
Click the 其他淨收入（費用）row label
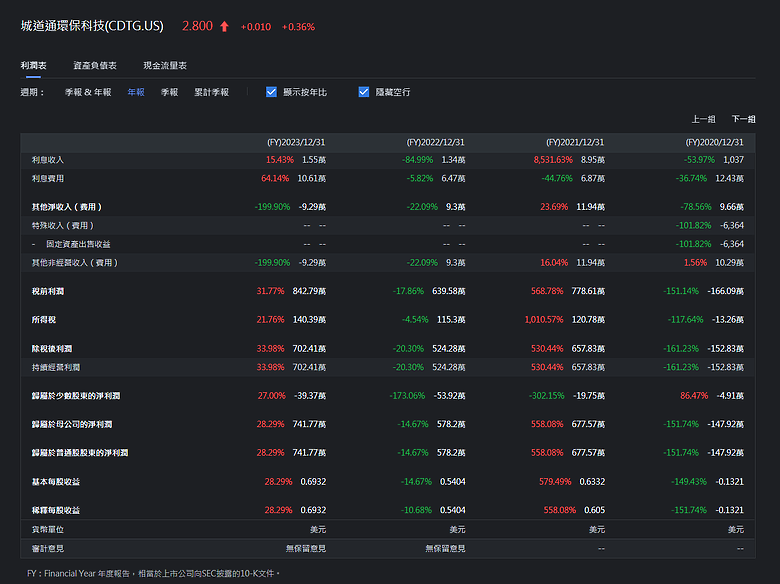click(67, 206)
